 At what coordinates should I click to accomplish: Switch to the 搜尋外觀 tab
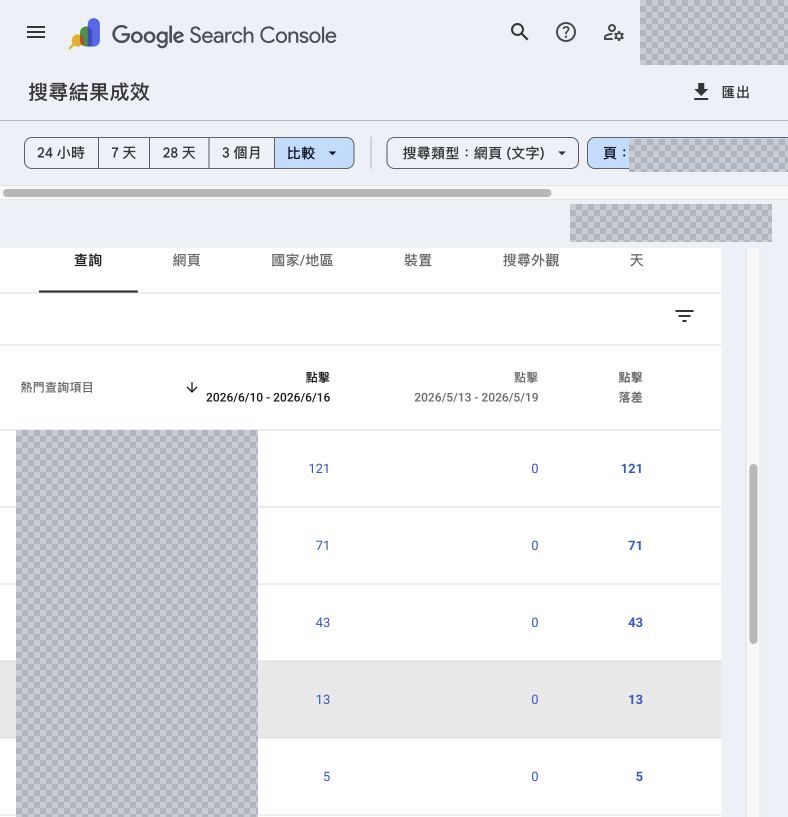(531, 260)
